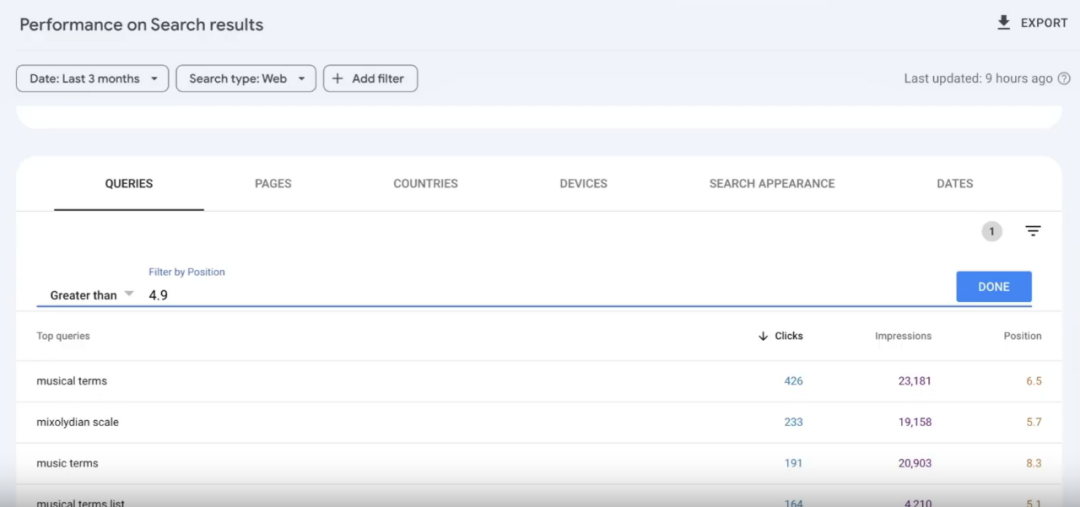Switch to the Pages tab
1080x507 pixels.
coord(273,184)
